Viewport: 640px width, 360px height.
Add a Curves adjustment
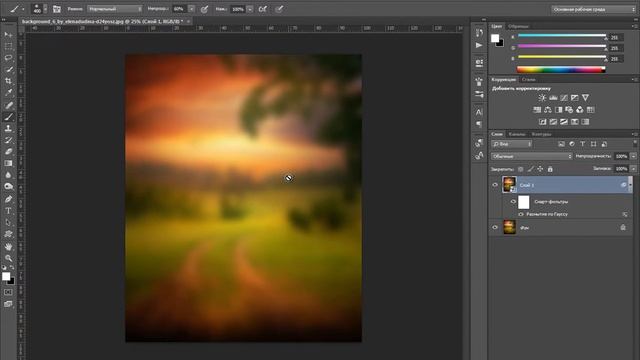(x=564, y=98)
